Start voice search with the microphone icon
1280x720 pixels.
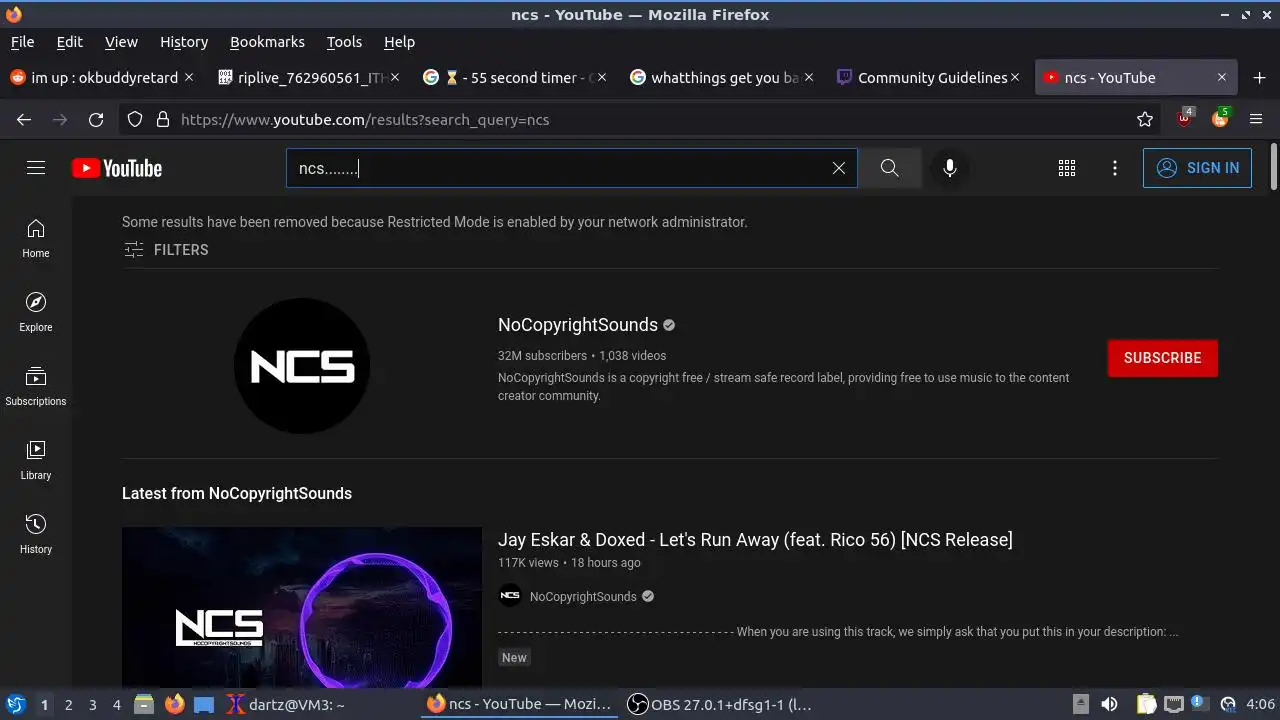[x=950, y=168]
